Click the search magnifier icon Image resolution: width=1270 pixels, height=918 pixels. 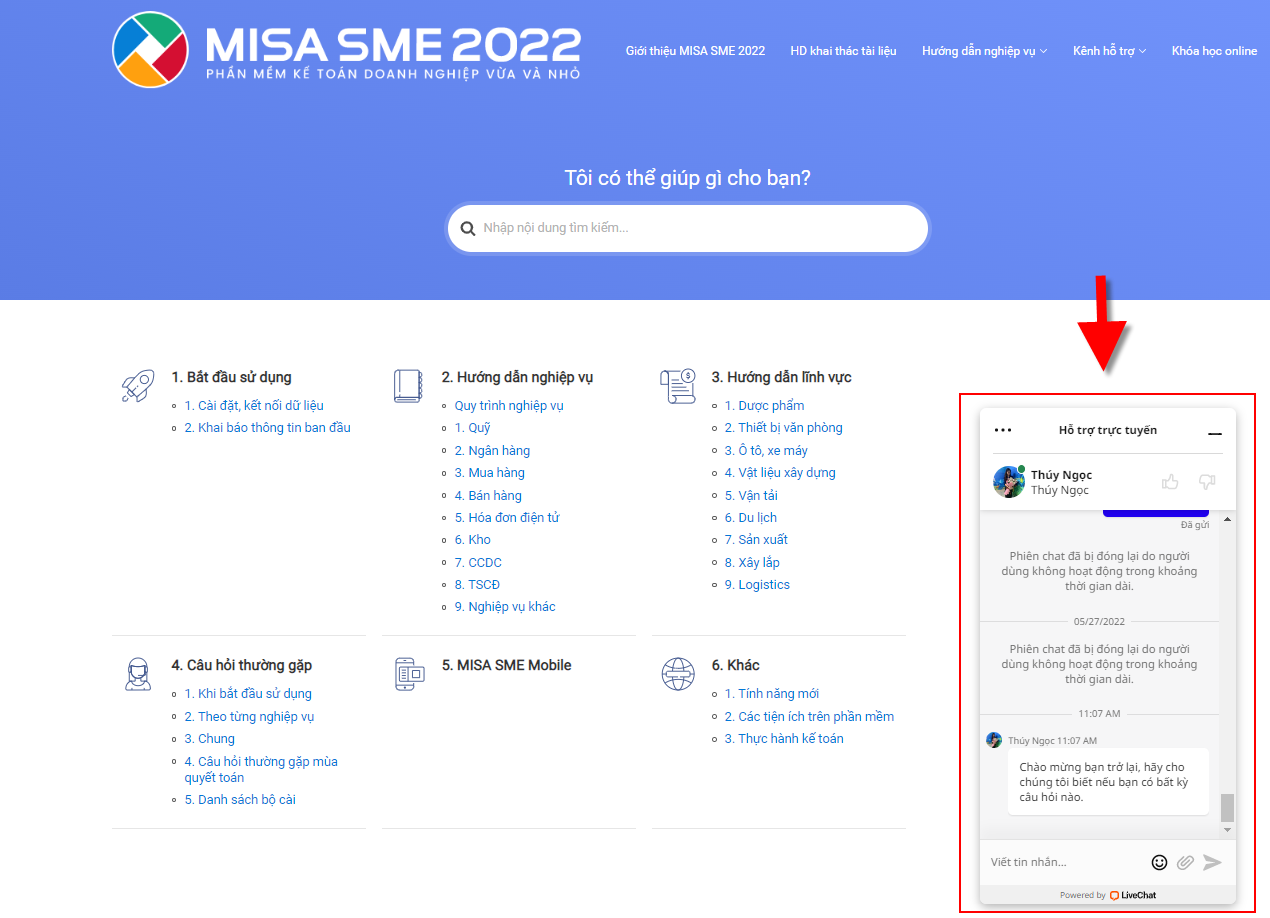tap(468, 229)
